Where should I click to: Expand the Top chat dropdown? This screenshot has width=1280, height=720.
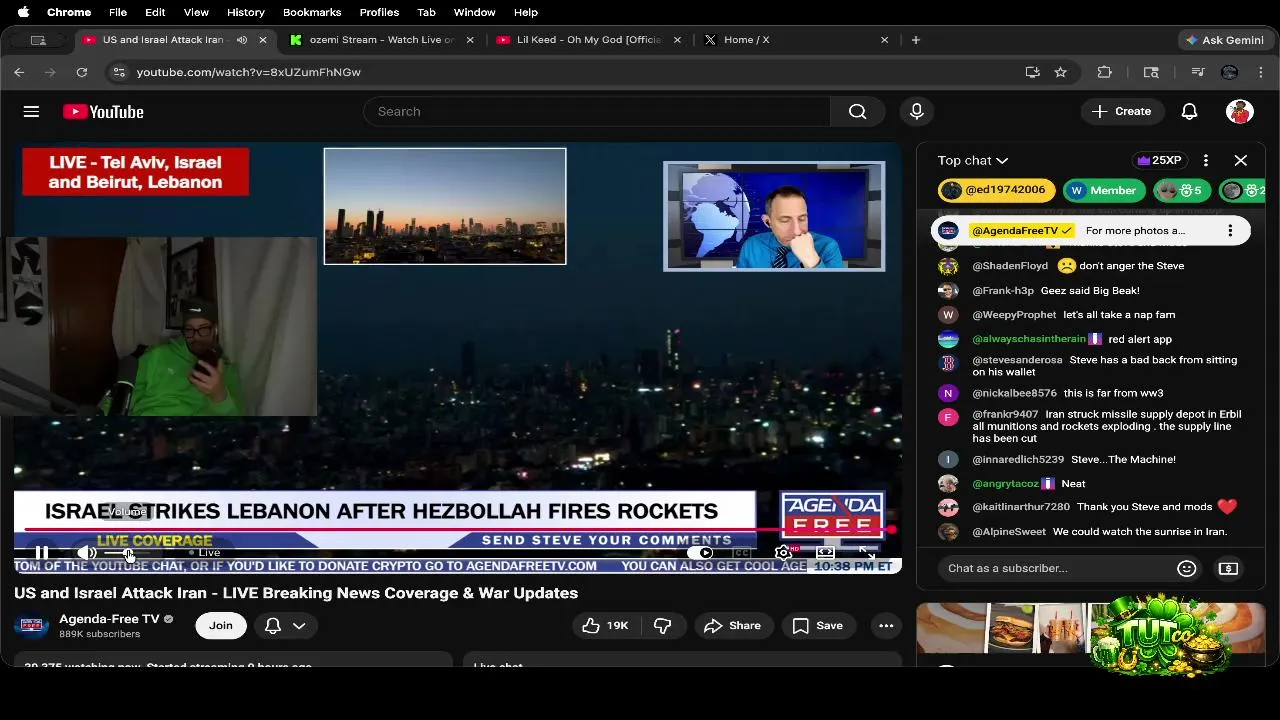pyautogui.click(x=973, y=160)
